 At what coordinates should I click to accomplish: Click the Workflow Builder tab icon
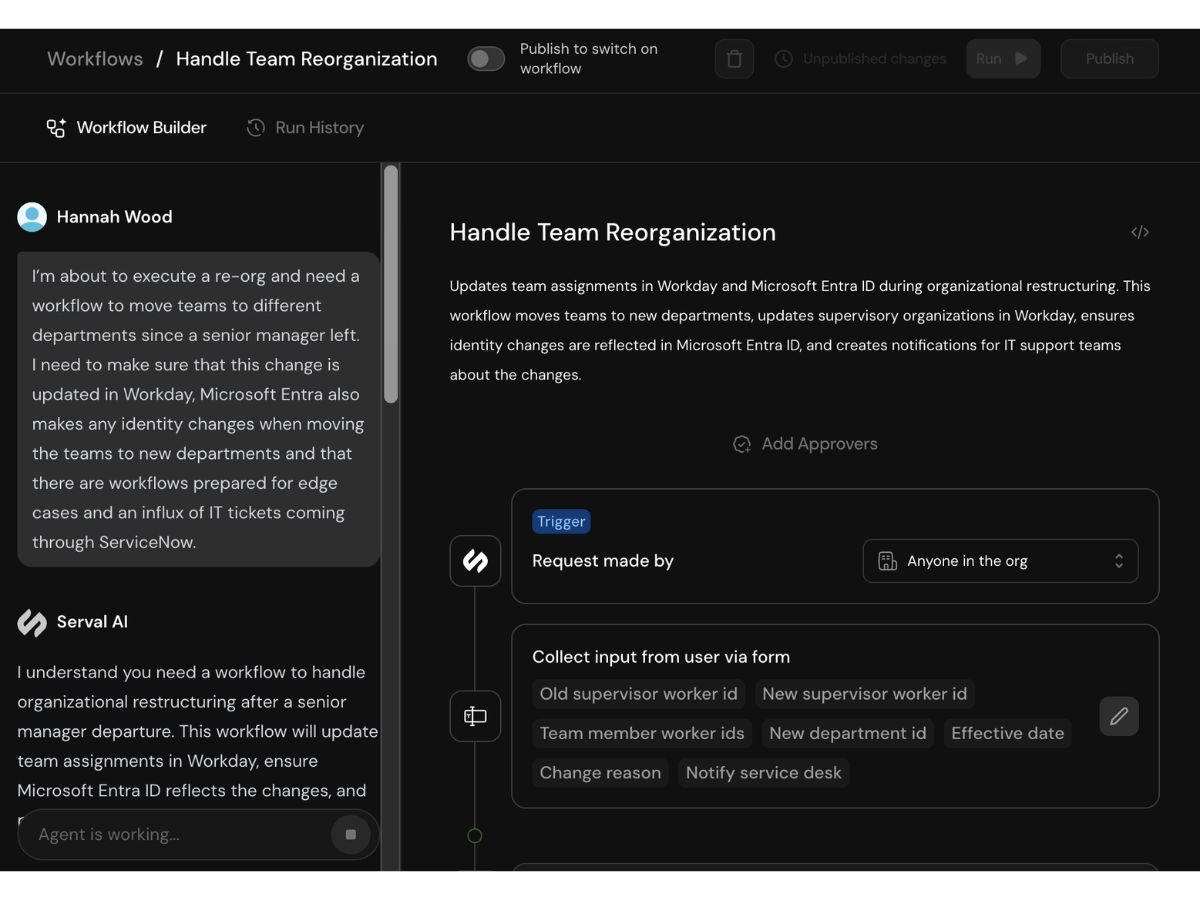(x=56, y=128)
